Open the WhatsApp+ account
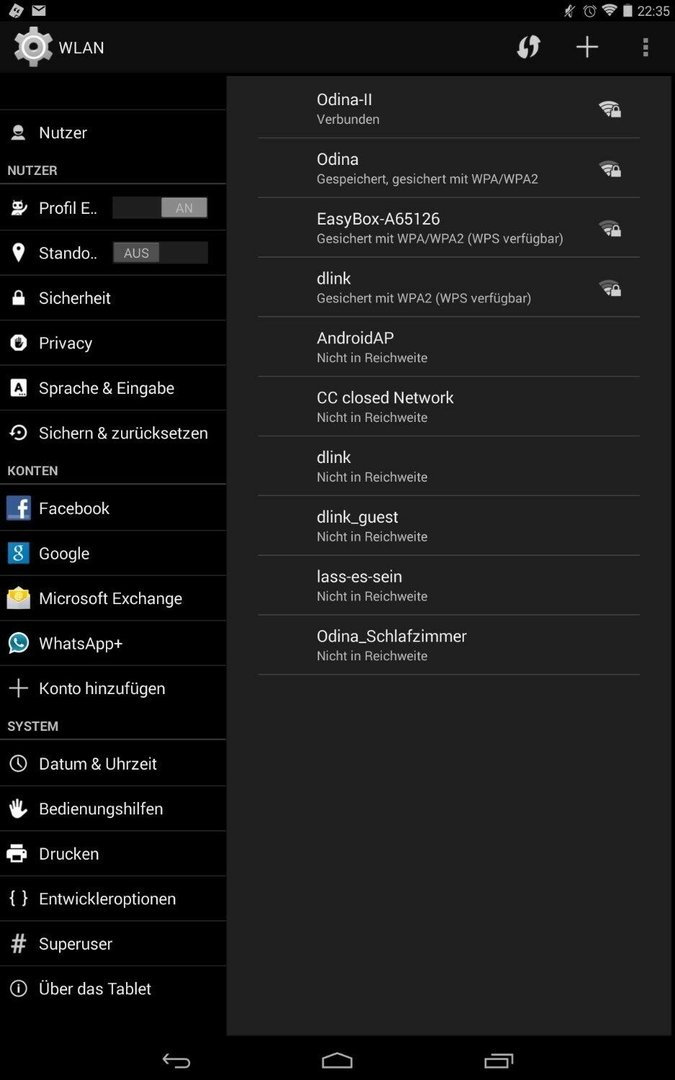This screenshot has width=675, height=1080. [x=113, y=643]
